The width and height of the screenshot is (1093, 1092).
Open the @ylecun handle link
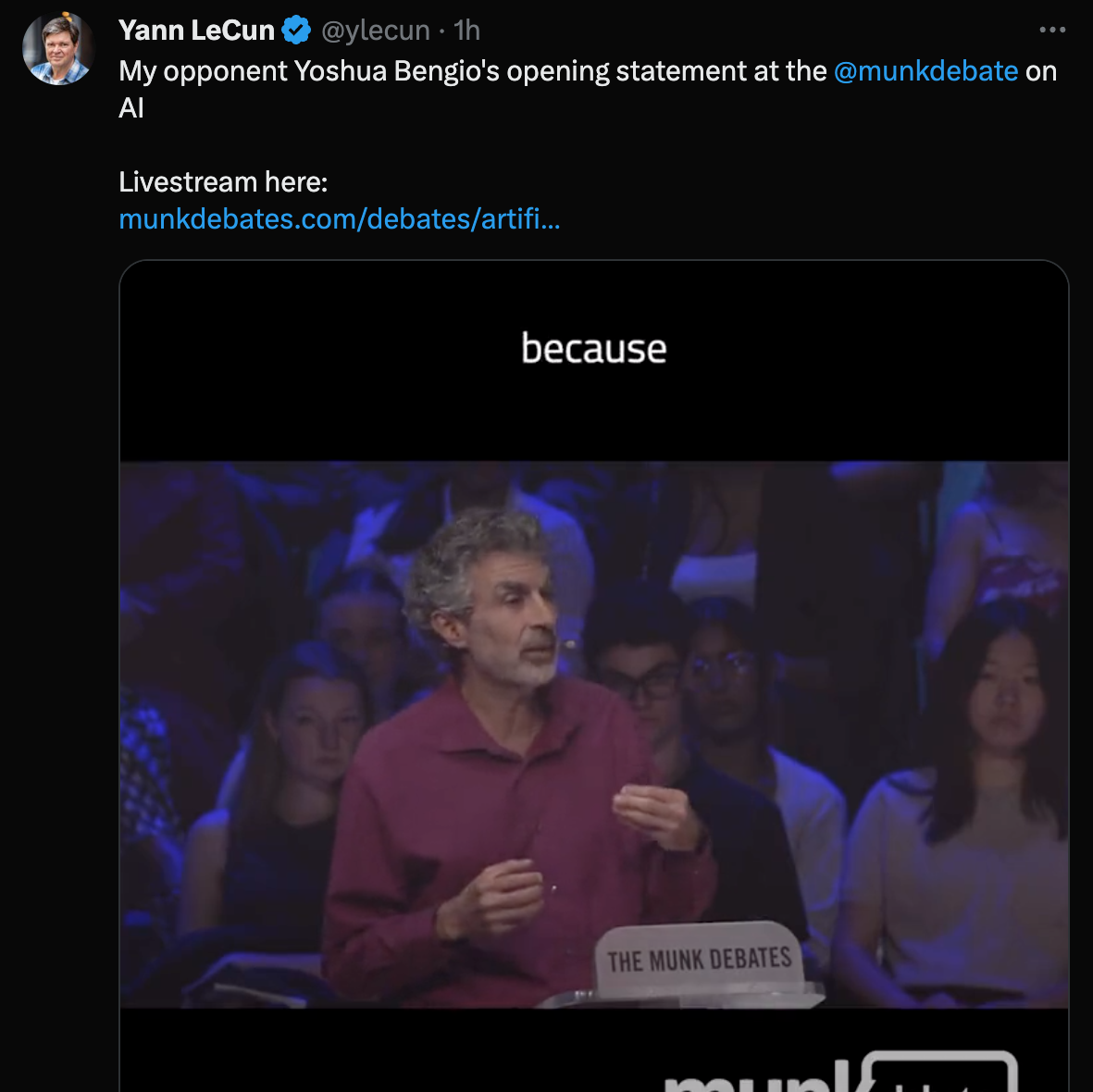click(x=376, y=31)
